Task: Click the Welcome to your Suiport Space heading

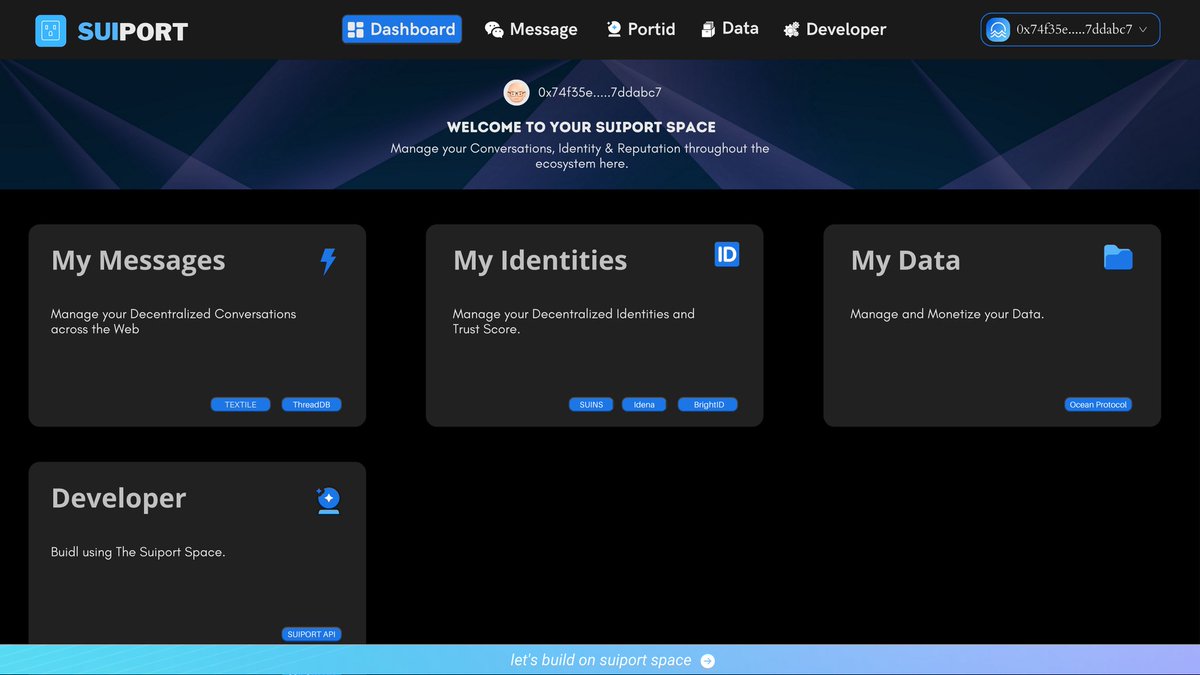Action: (581, 127)
